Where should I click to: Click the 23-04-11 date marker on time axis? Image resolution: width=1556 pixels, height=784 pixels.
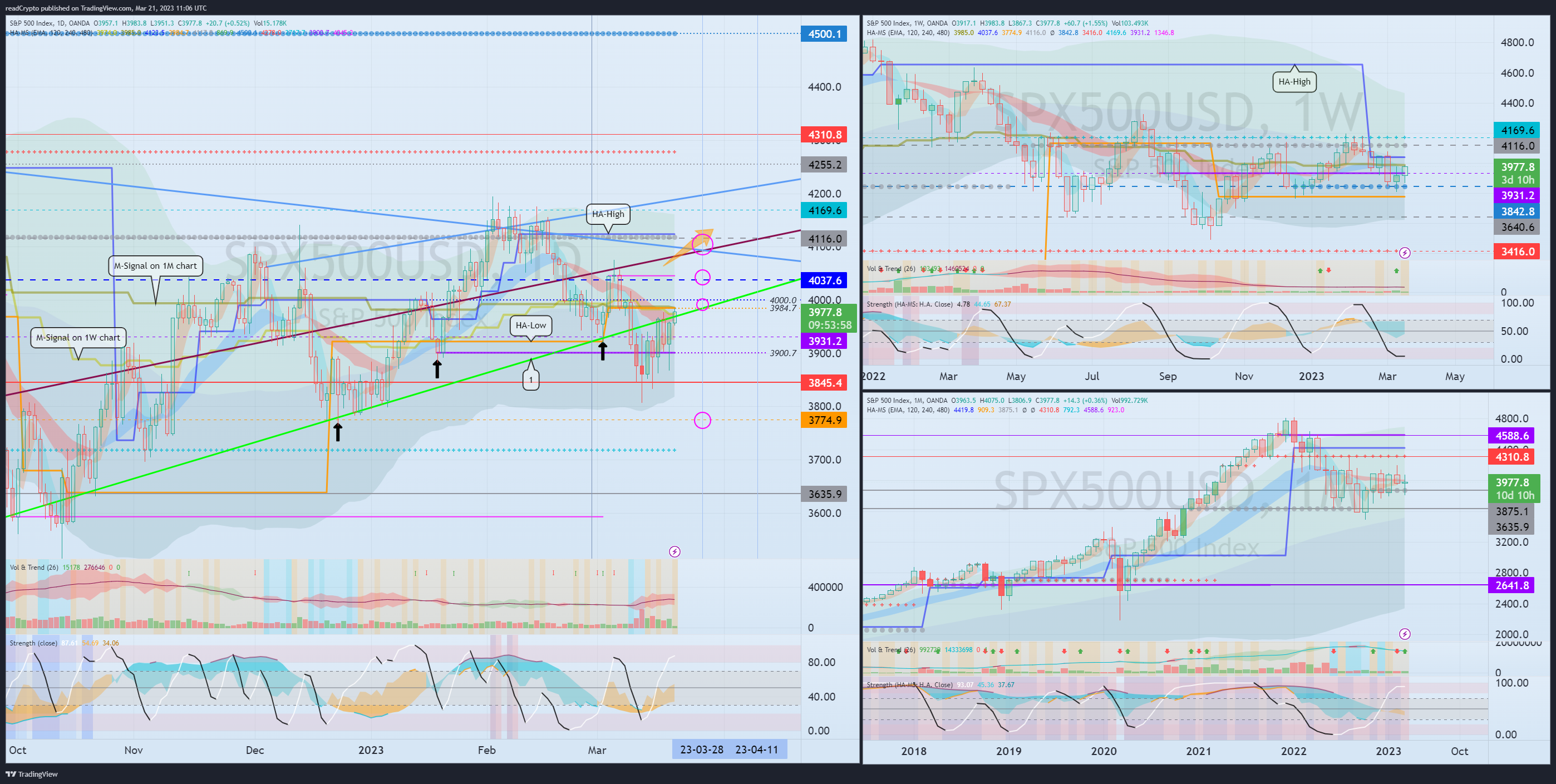coord(757,750)
